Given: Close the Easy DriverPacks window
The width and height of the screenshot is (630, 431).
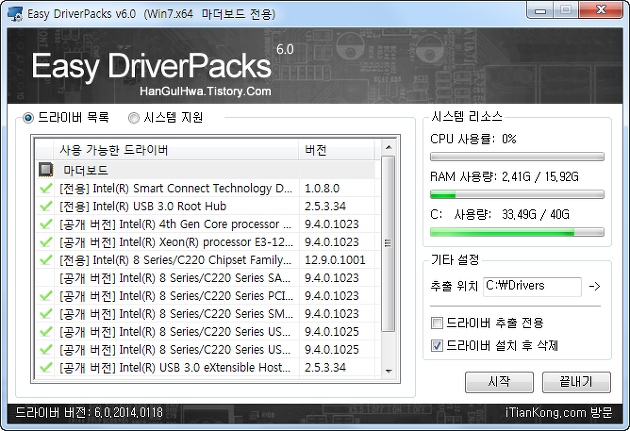Looking at the screenshot, I should [601, 10].
